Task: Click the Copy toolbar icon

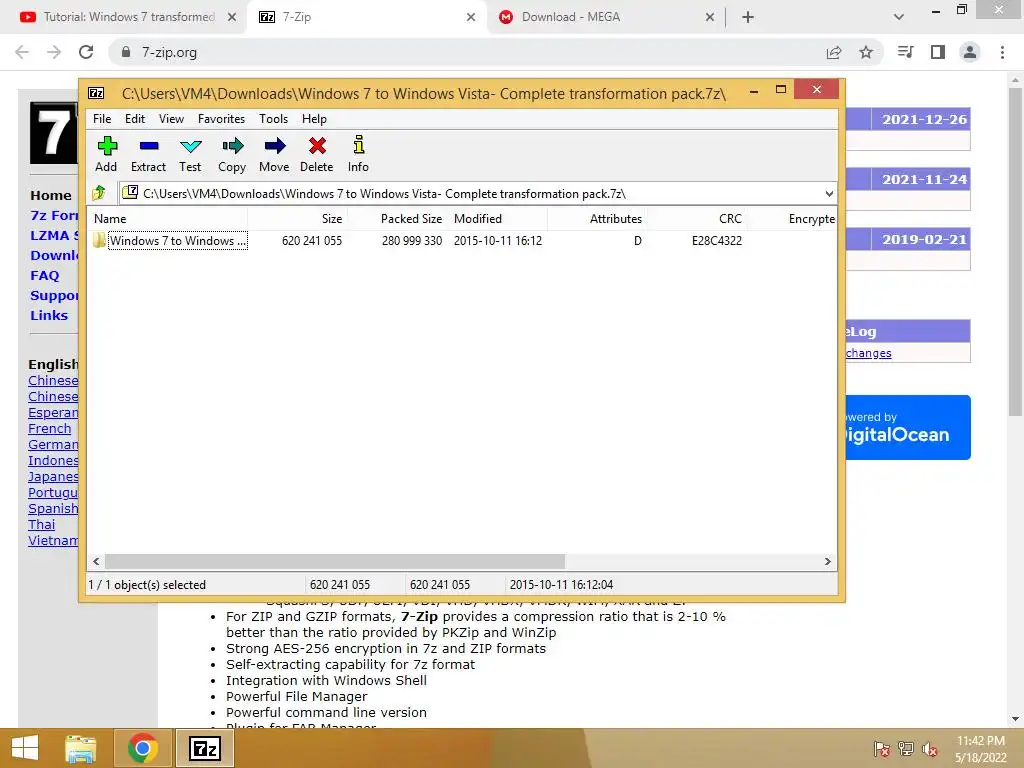Action: (232, 154)
